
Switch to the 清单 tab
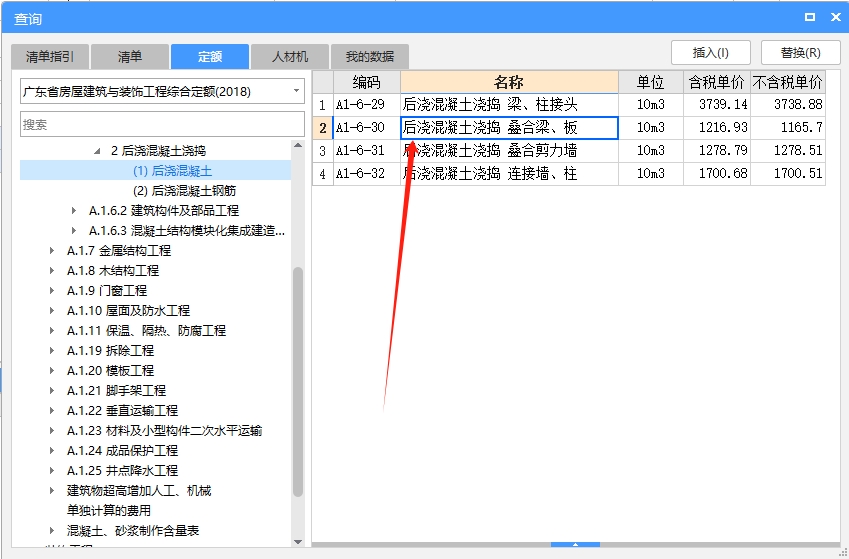click(x=130, y=56)
